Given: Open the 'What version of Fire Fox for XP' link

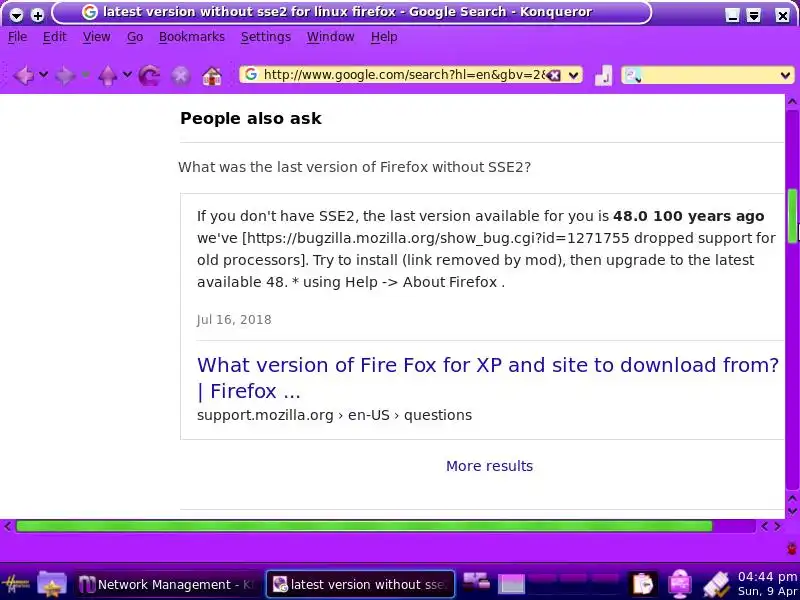Looking at the screenshot, I should [x=488, y=378].
